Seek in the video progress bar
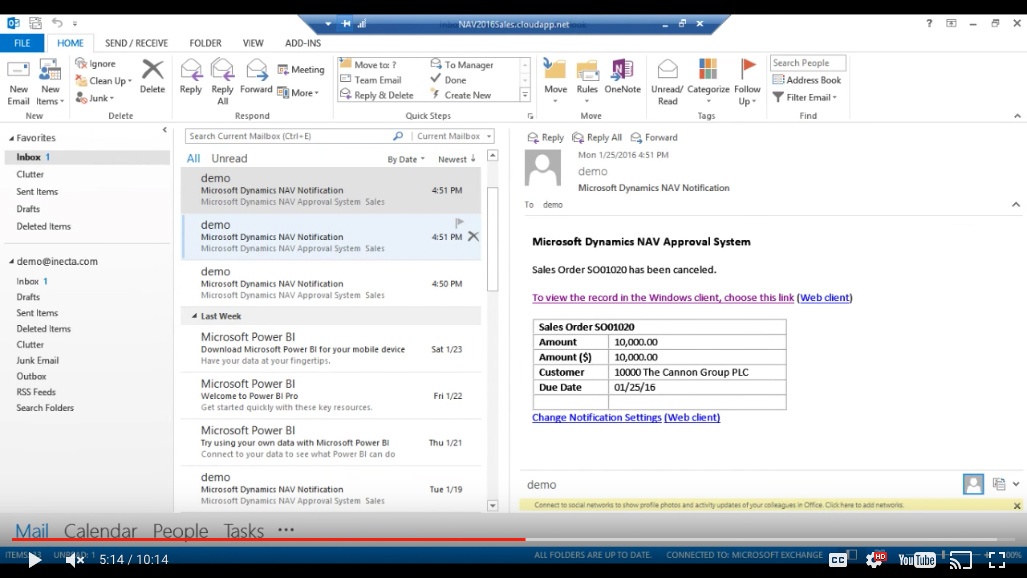Image resolution: width=1027 pixels, height=578 pixels. click(513, 540)
